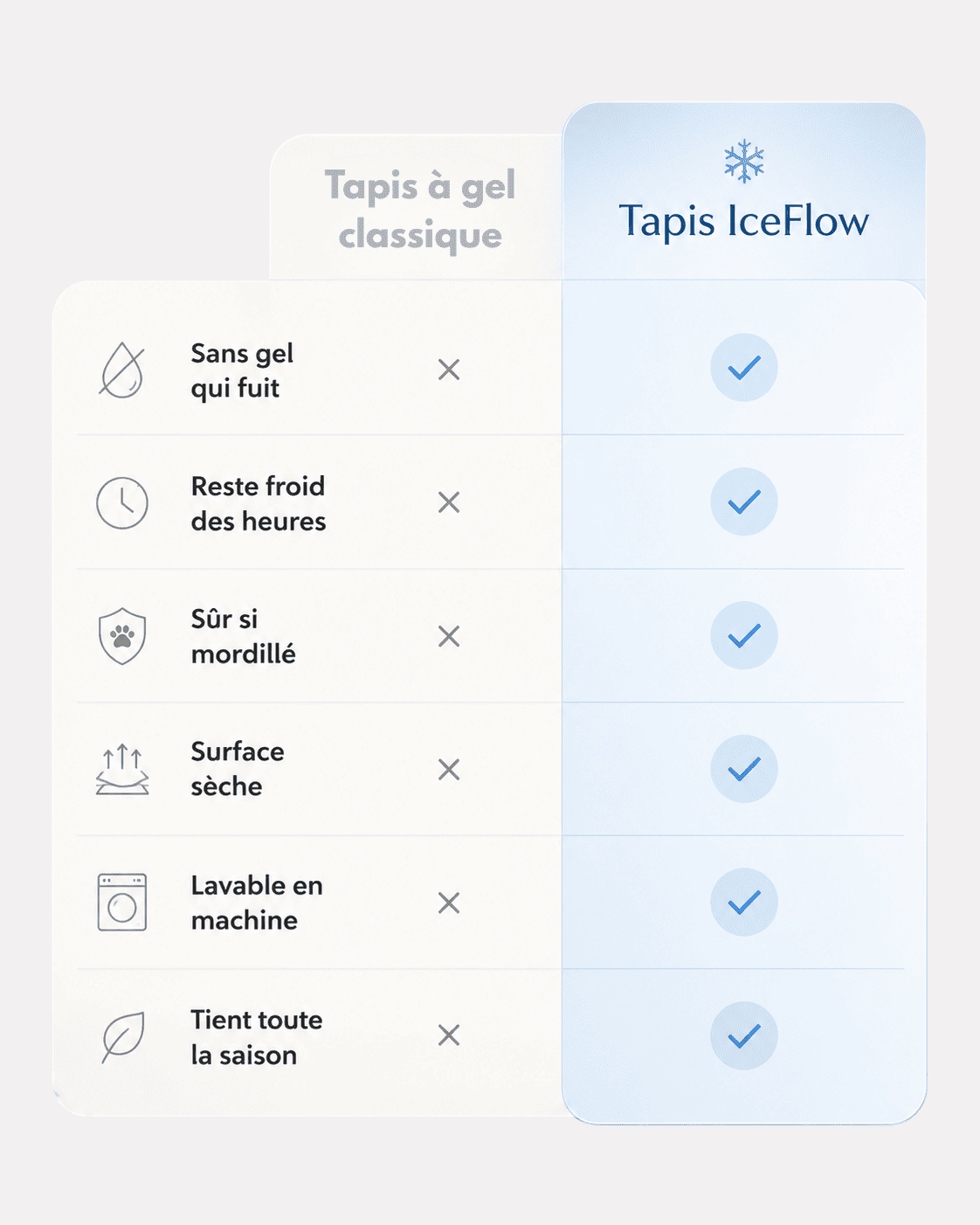The image size is (980, 1225).
Task: Click the clock icon beside Reste froid
Action: pos(122,503)
